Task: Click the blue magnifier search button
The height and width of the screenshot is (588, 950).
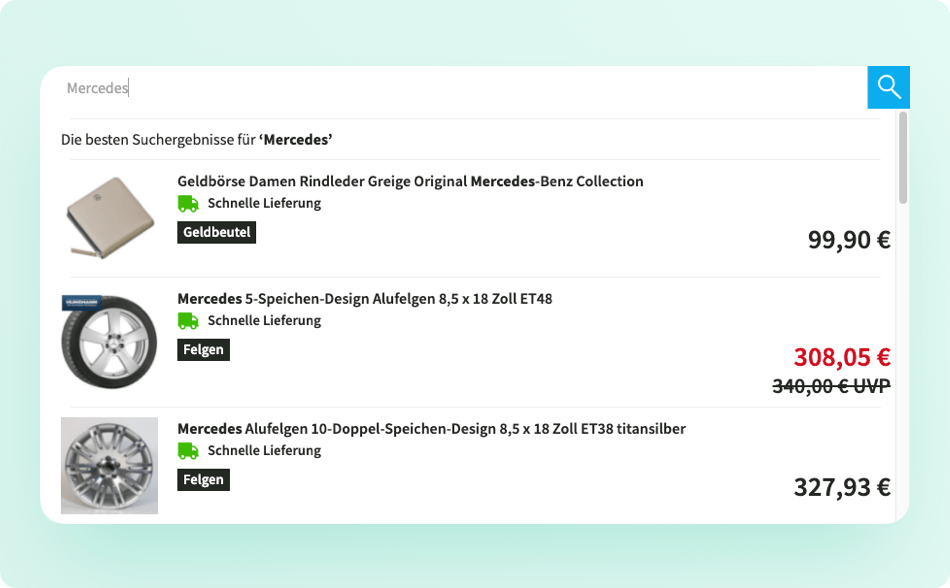Action: [888, 87]
